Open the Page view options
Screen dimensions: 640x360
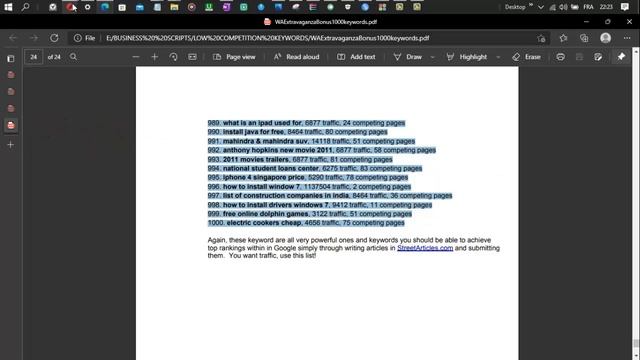click(x=234, y=57)
